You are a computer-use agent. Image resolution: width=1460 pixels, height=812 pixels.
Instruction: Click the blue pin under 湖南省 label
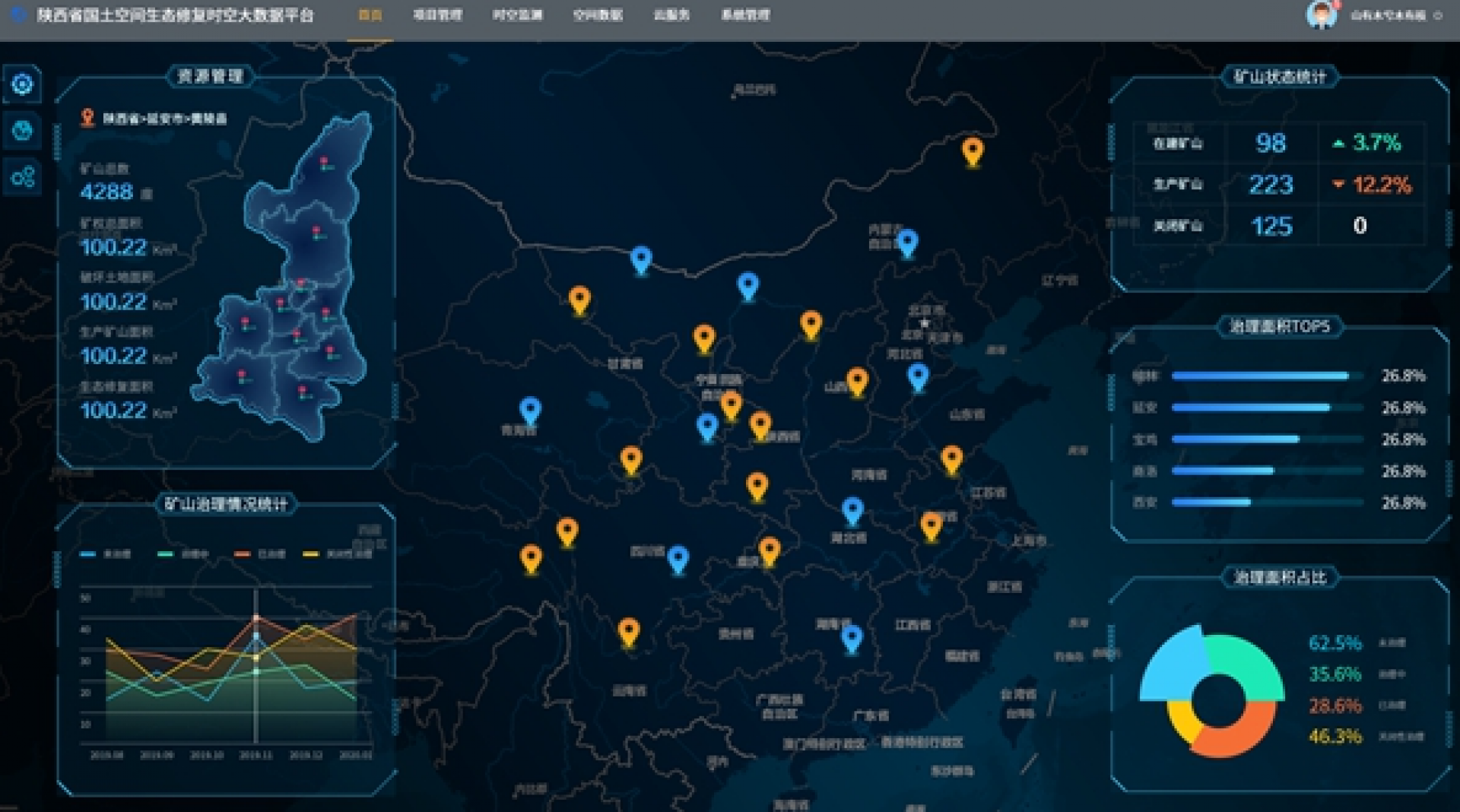coord(852,639)
